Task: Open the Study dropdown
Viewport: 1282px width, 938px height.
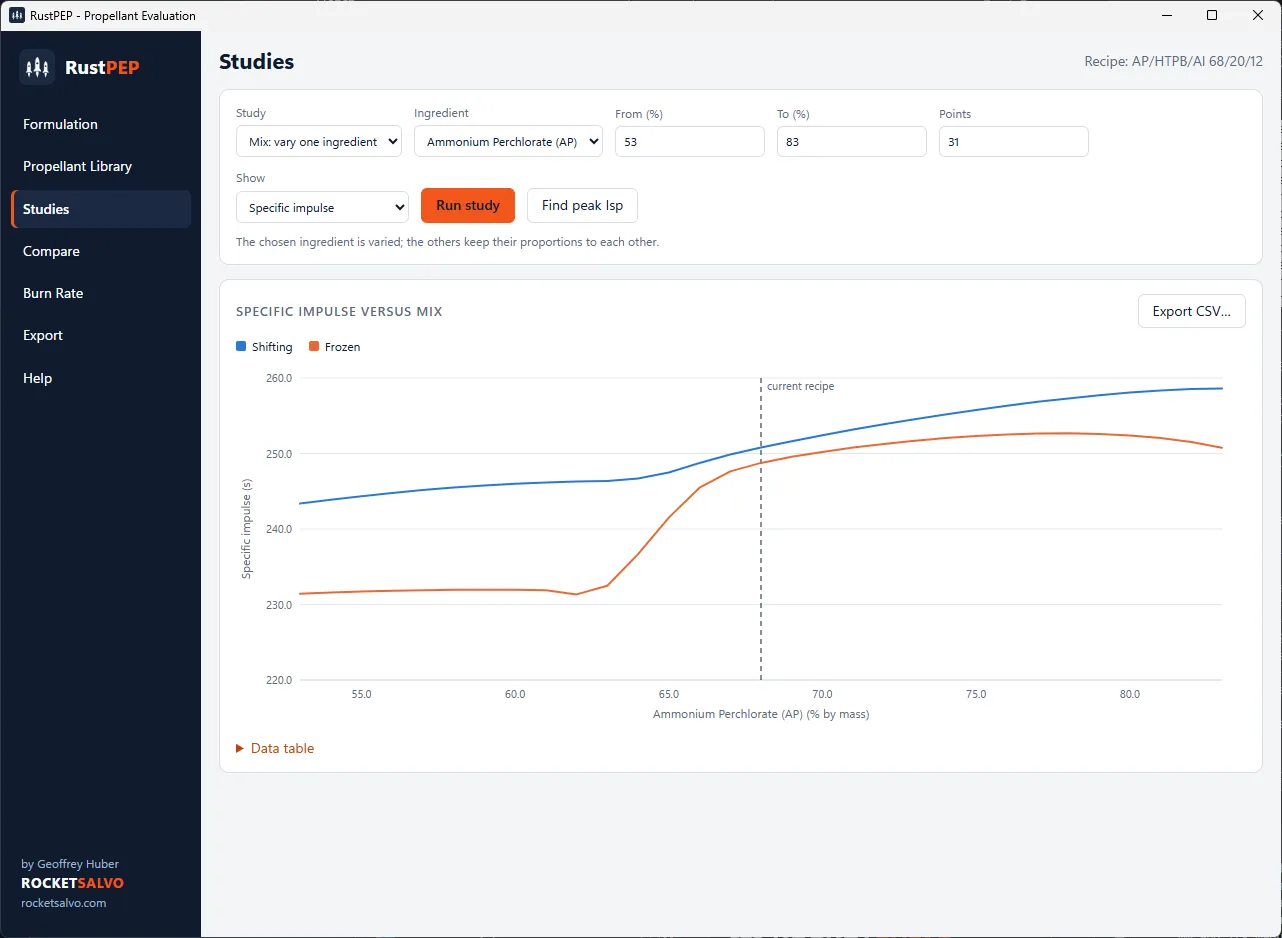Action: [x=319, y=141]
